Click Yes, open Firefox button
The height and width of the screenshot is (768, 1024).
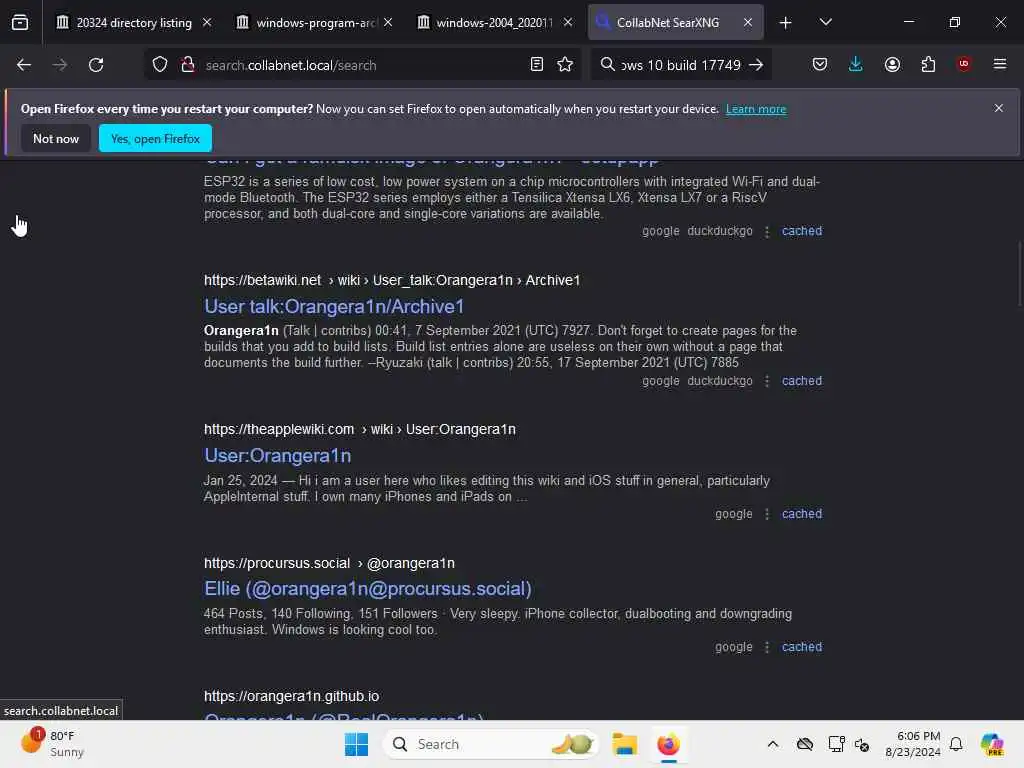click(155, 138)
